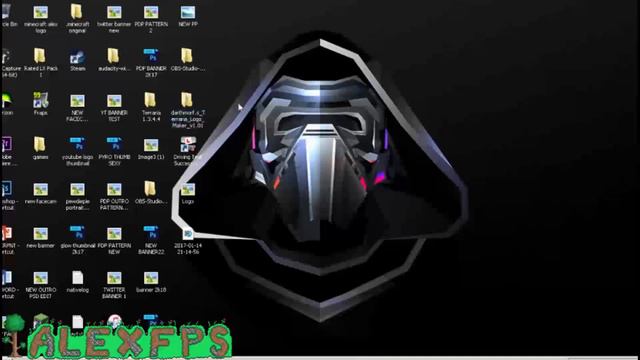Open the 'TWITTER BANNER 1' image
This screenshot has height=360, width=640.
click(114, 285)
